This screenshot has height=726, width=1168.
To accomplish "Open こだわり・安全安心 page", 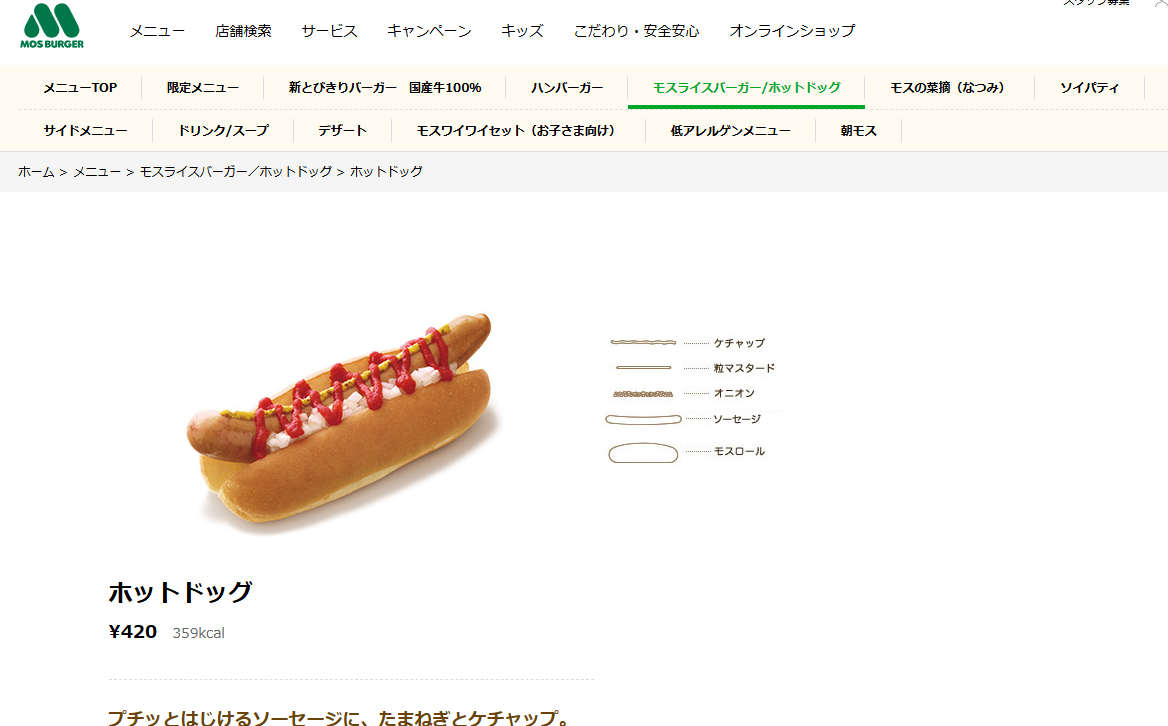I will (636, 31).
